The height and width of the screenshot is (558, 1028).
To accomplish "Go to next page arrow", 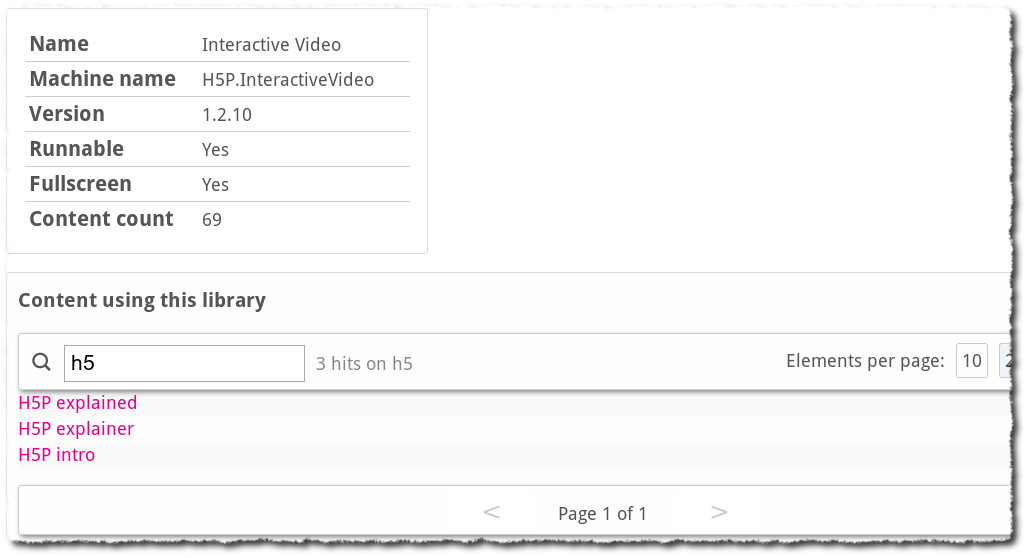I will pyautogui.click(x=719, y=512).
